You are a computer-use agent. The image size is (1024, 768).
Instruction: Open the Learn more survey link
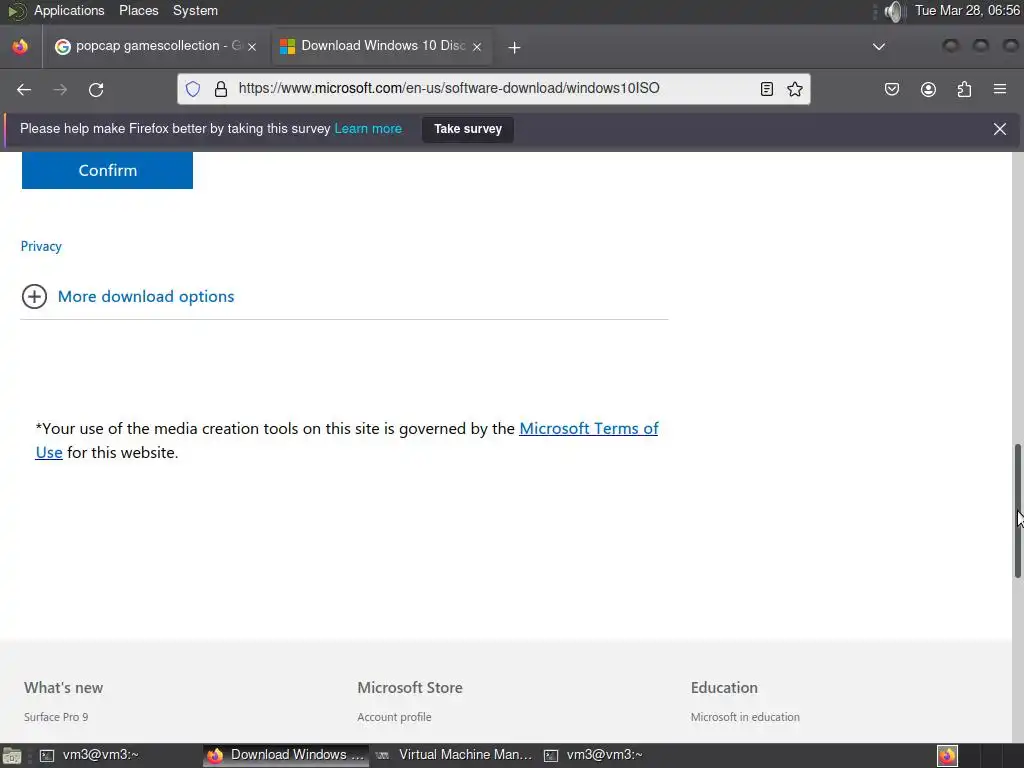tap(368, 129)
